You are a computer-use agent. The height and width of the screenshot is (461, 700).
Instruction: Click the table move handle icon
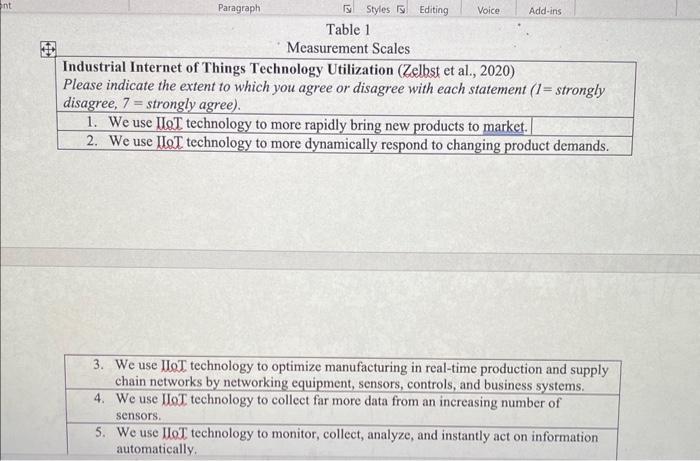pos(48,49)
